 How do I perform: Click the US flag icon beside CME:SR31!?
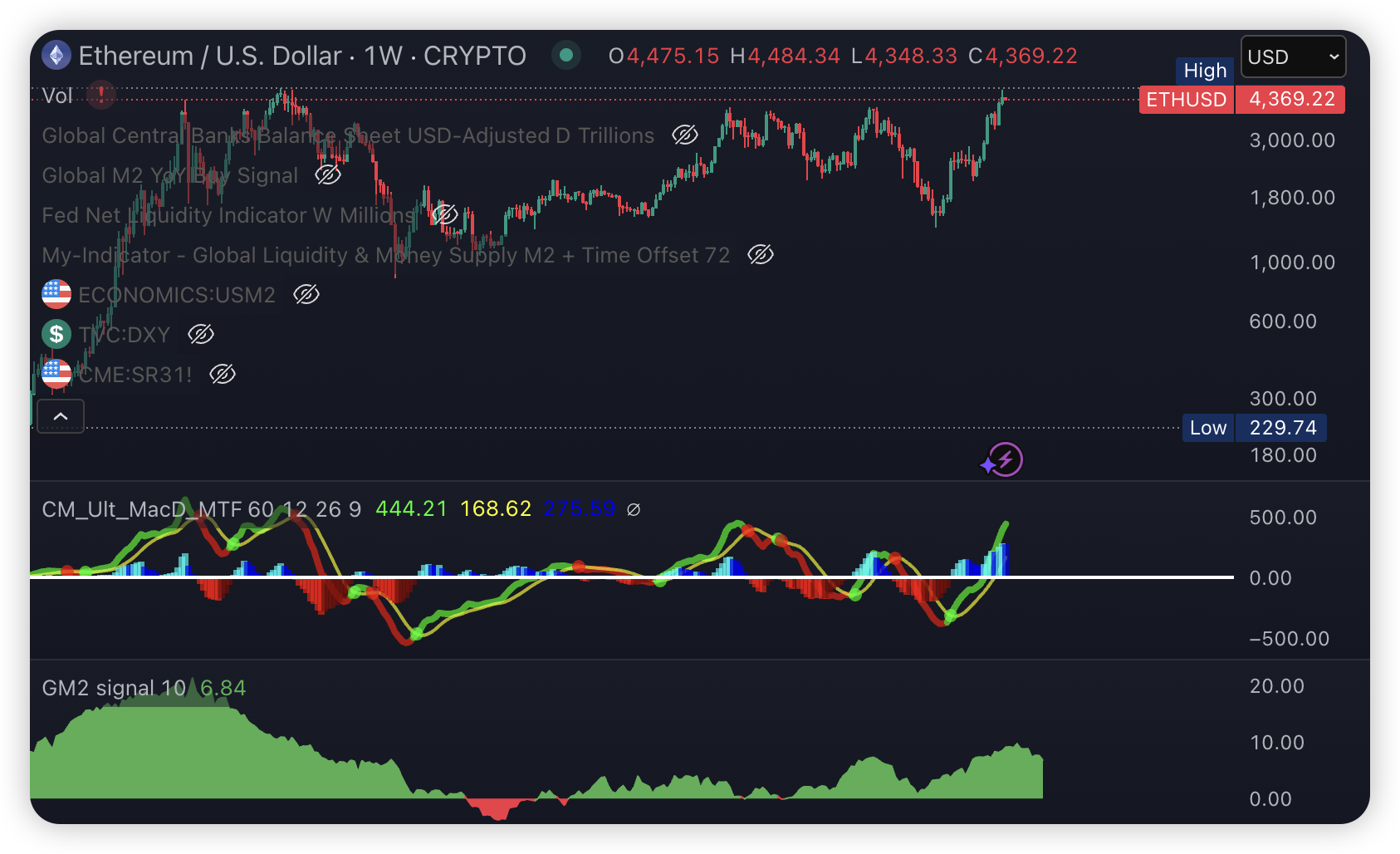point(56,375)
